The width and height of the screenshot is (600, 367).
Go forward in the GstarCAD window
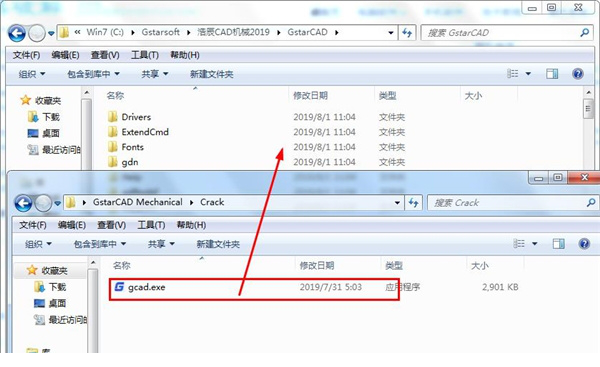click(37, 33)
